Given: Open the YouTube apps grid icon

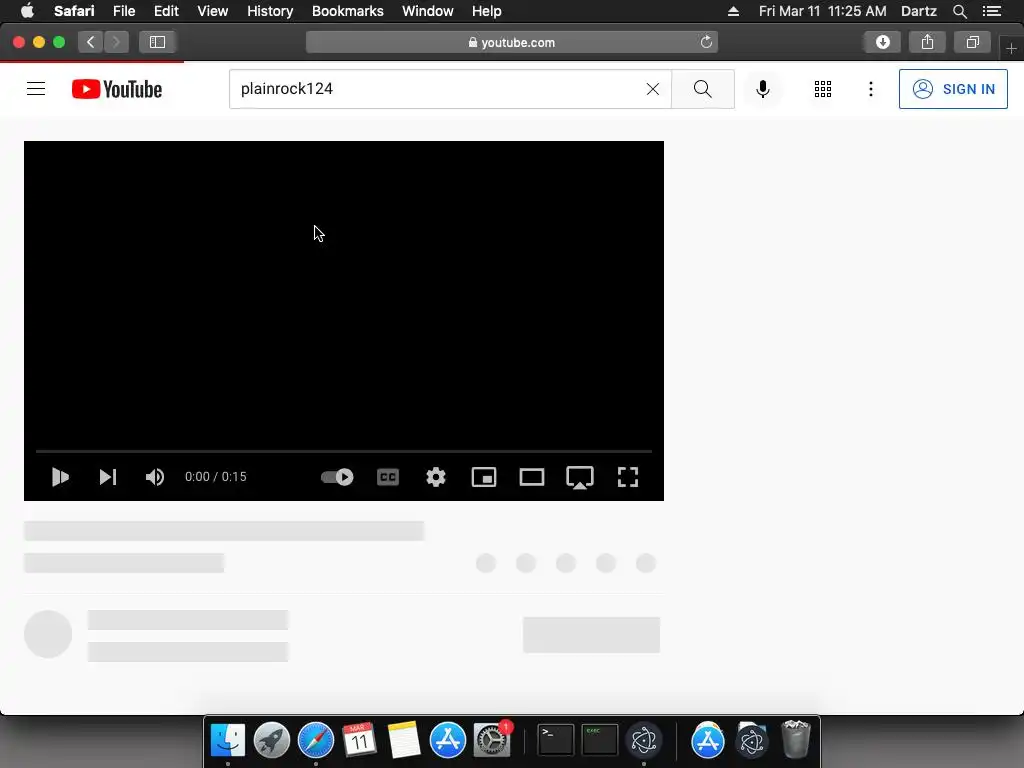Looking at the screenshot, I should click(x=823, y=89).
